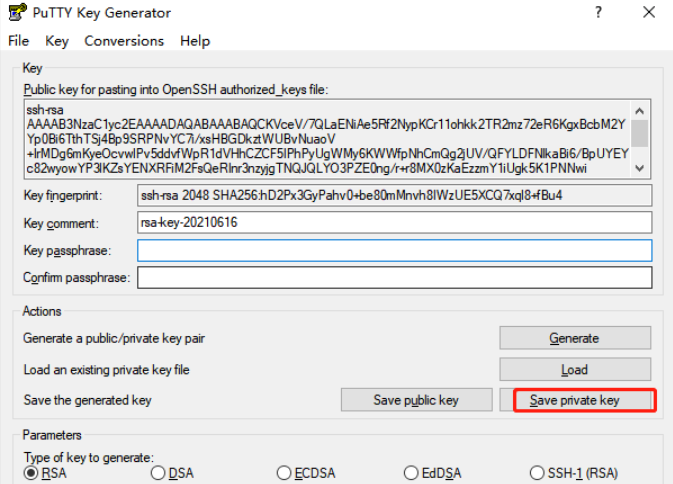Image resolution: width=673 pixels, height=484 pixels.
Task: Click the Confirm passphrase field
Action: pyautogui.click(x=394, y=277)
